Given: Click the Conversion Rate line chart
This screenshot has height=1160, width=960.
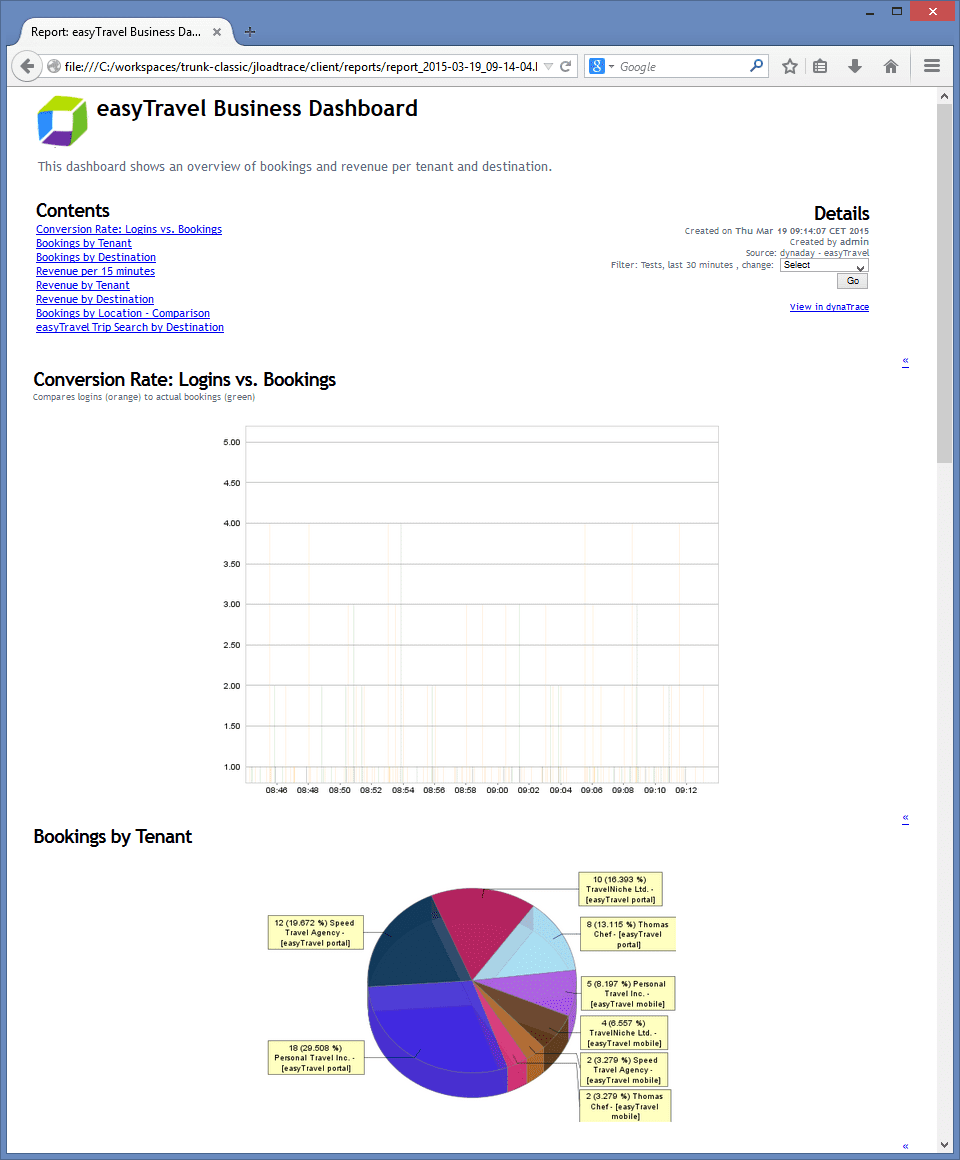Looking at the screenshot, I should click(x=470, y=611).
